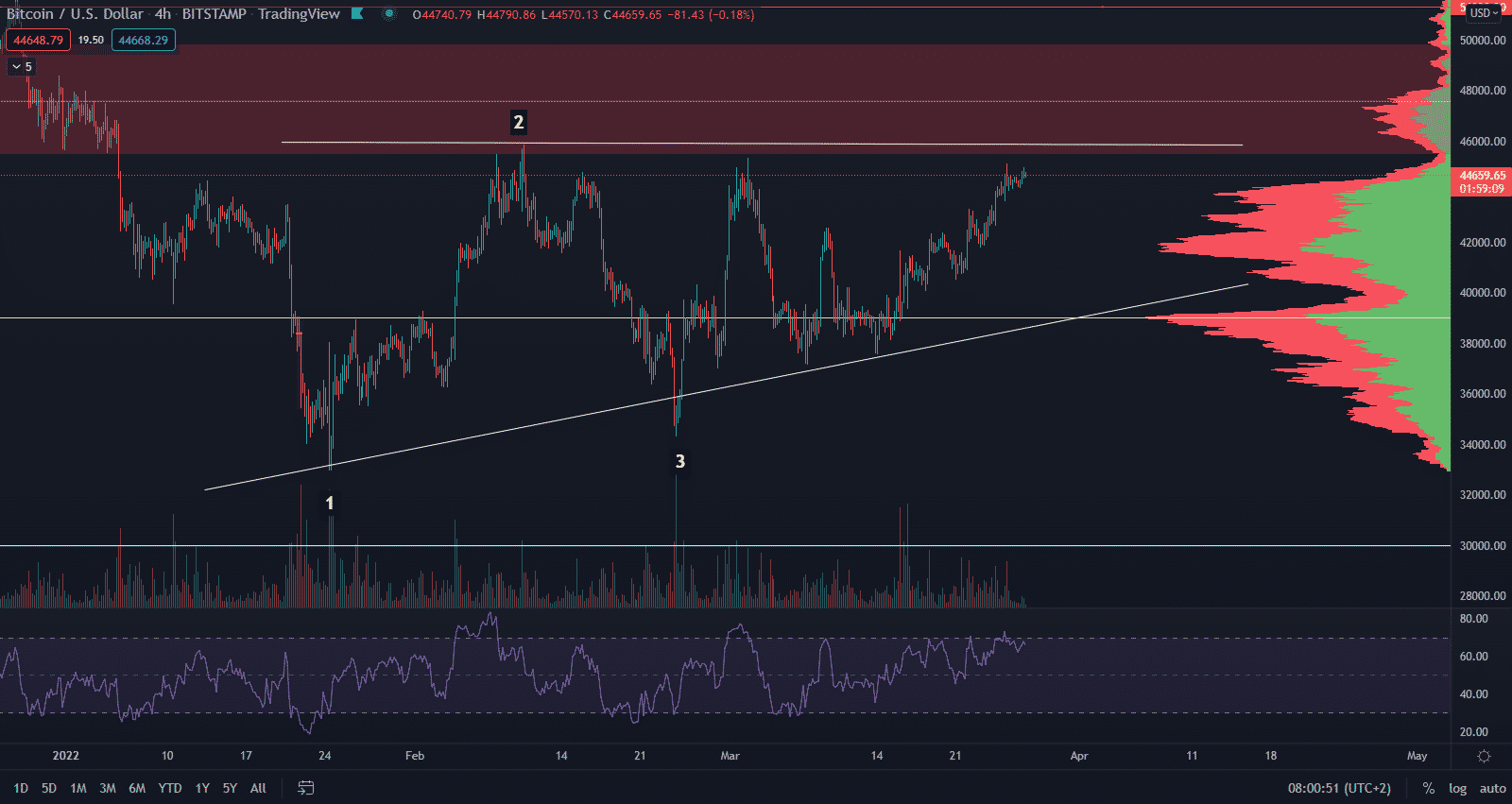Click the teal flag icon beside TradingView

(x=357, y=14)
